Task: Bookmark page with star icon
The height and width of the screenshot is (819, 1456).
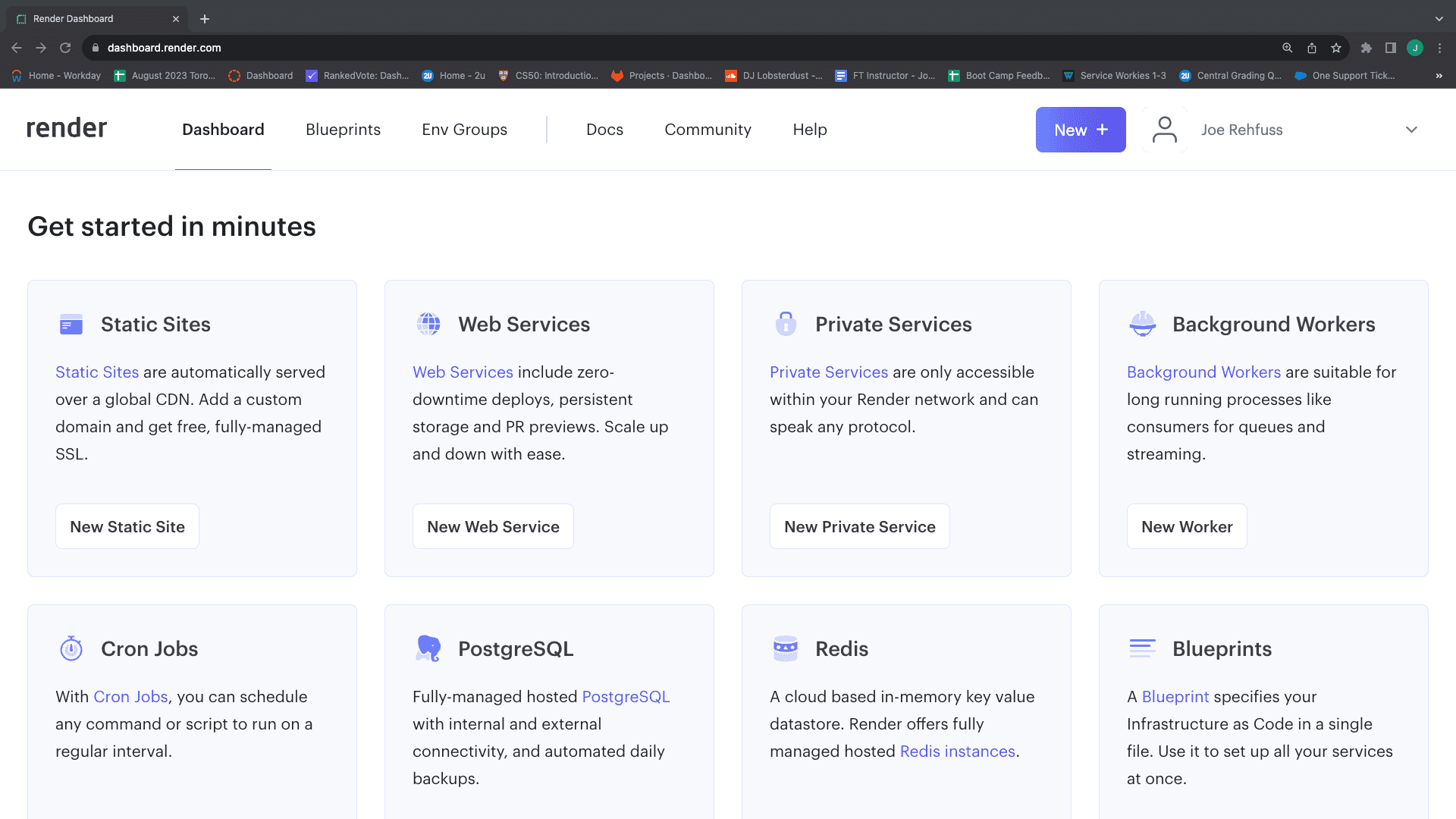Action: 1336,48
